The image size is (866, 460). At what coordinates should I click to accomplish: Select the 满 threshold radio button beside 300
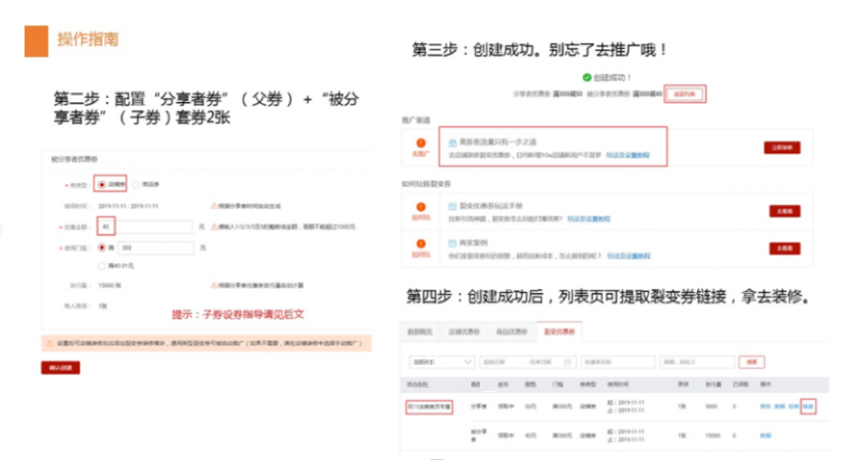point(102,248)
